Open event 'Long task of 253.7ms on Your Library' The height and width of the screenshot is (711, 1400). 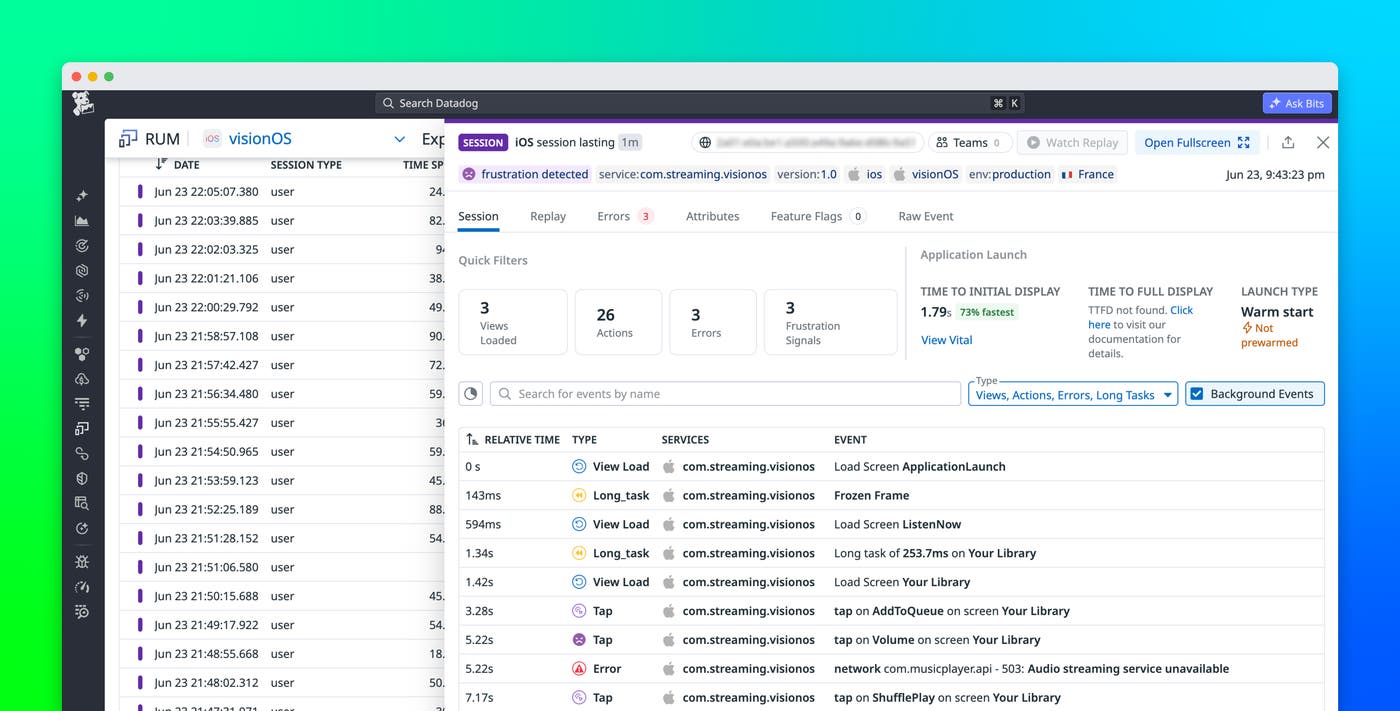(891, 553)
